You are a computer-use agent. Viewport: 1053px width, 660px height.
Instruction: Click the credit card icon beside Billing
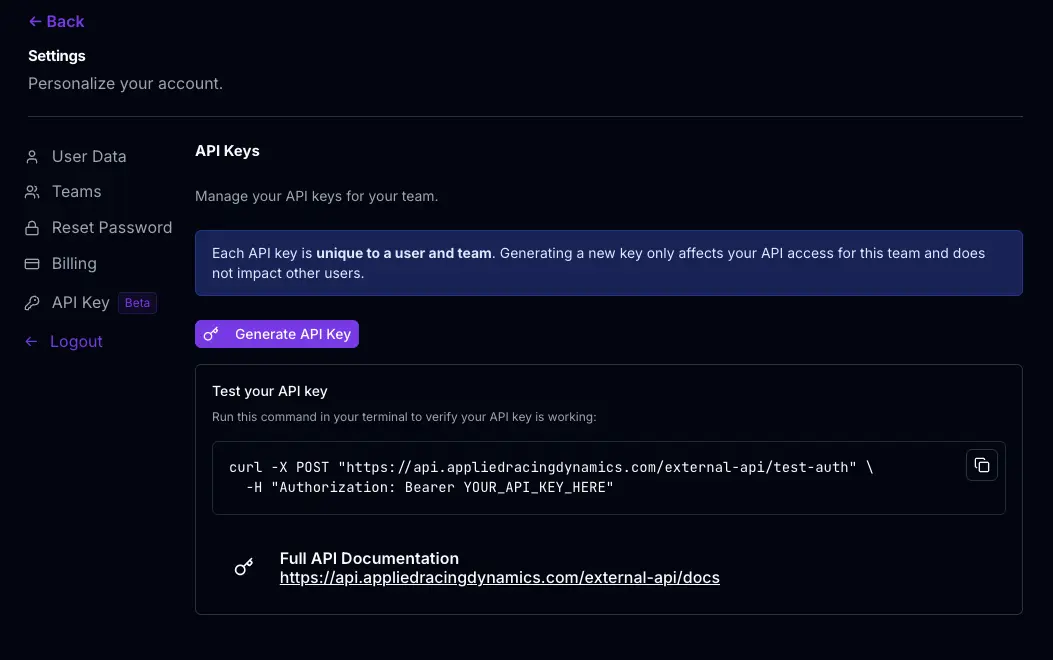pos(32,264)
